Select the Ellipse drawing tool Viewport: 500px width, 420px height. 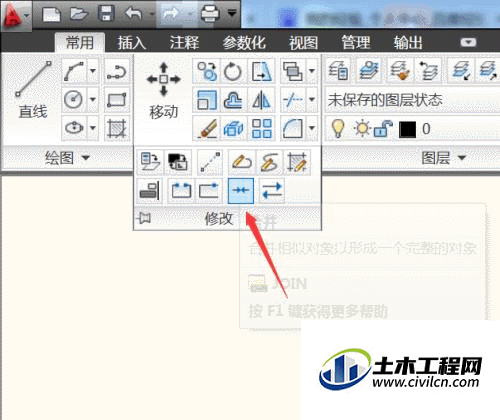coord(74,128)
